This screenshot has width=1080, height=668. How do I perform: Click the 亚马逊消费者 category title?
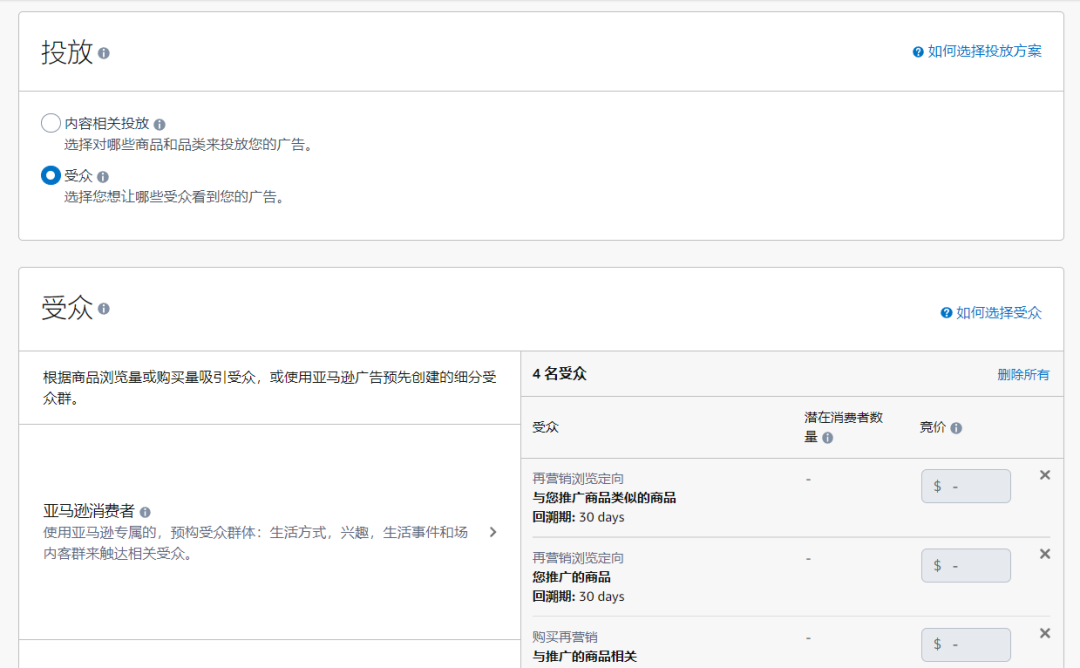point(89,511)
